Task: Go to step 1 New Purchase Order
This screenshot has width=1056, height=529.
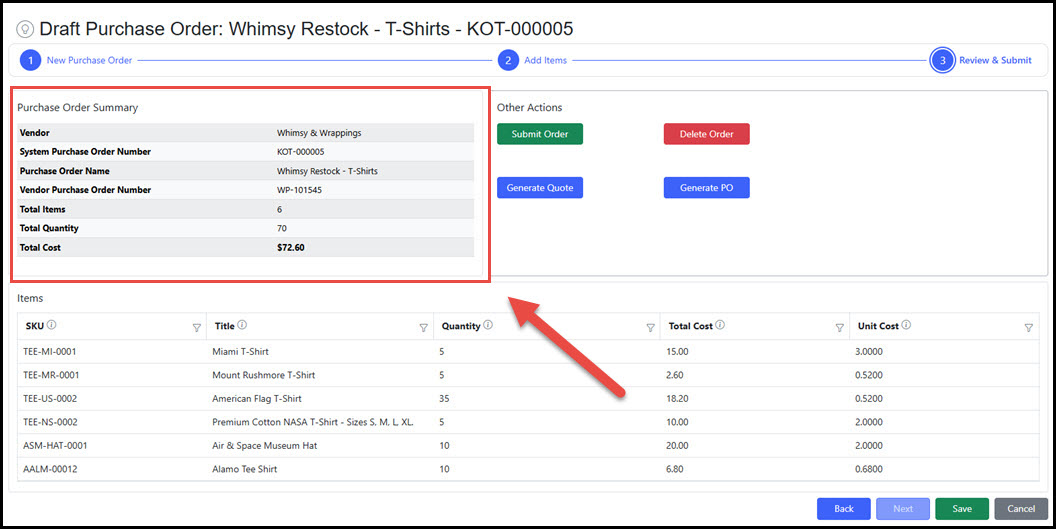Action: 30,60
